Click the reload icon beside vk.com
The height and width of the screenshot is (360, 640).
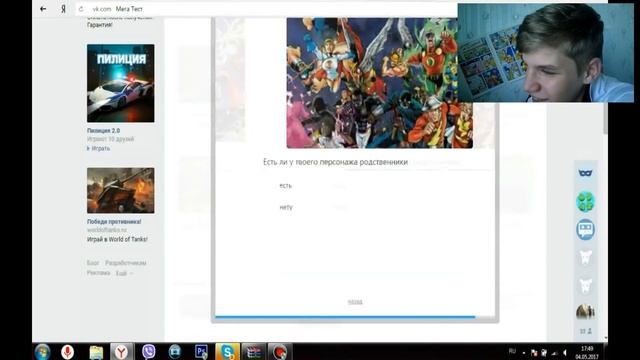(81, 9)
